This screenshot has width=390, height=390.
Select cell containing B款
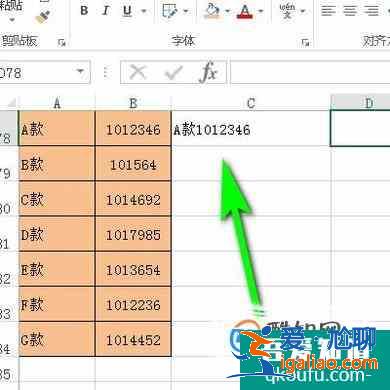pyautogui.click(x=57, y=164)
